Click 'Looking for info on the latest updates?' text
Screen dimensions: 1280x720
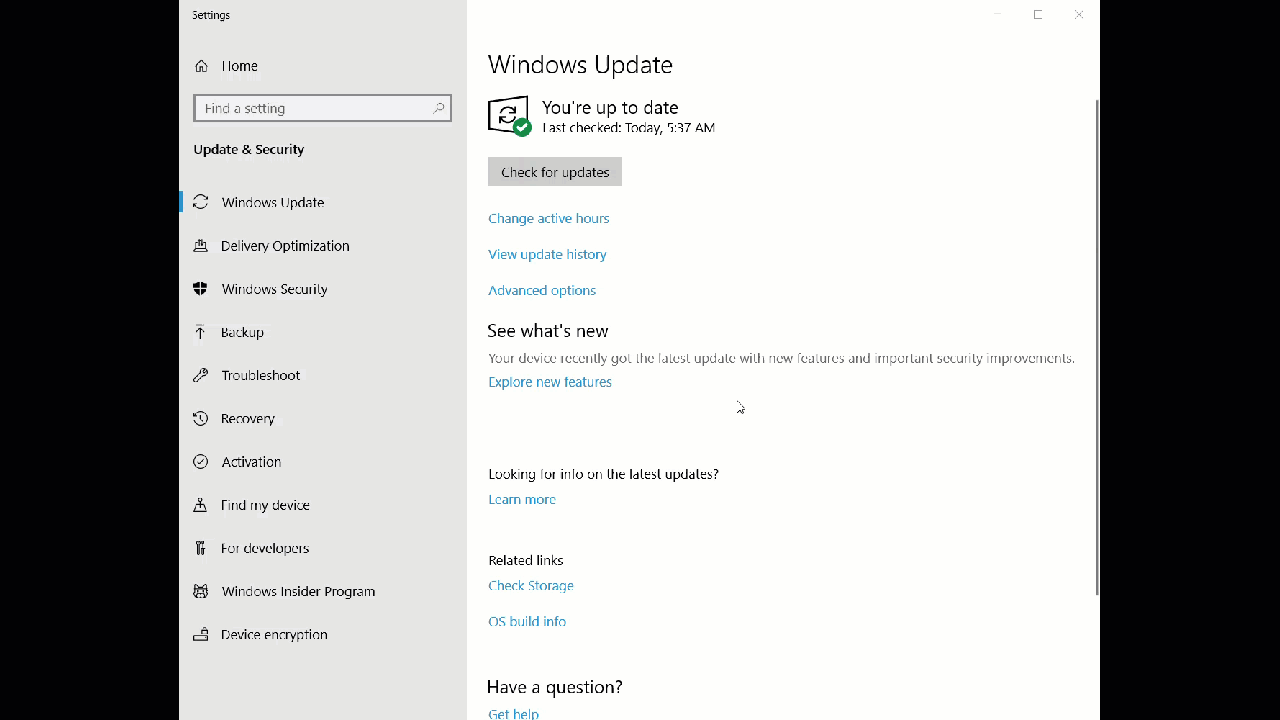click(x=604, y=474)
